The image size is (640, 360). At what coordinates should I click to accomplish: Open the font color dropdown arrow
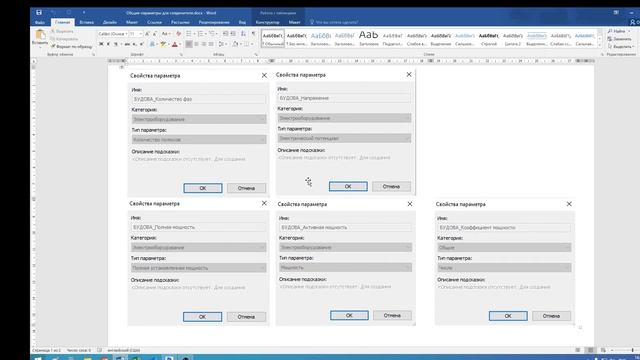click(180, 44)
